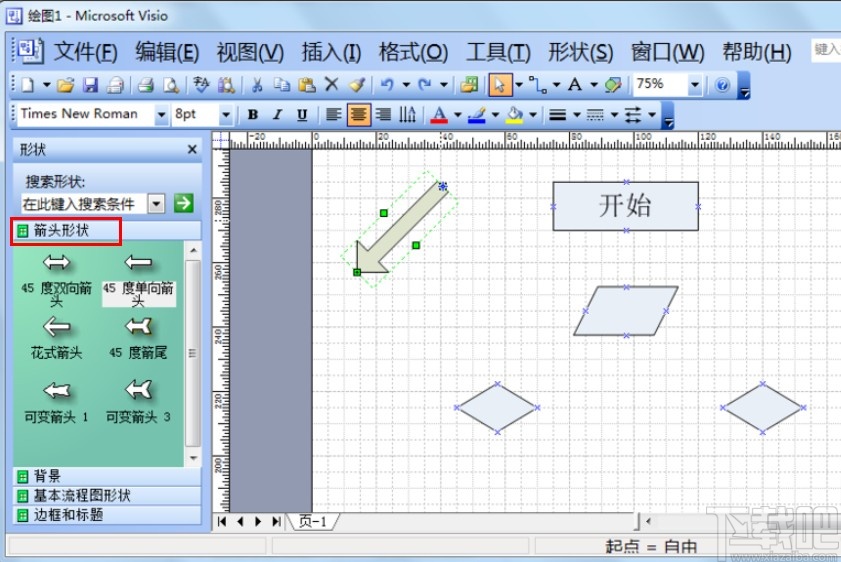This screenshot has height=562, width=841.
Task: Select the 可变箭头 3 shape
Action: click(x=138, y=401)
